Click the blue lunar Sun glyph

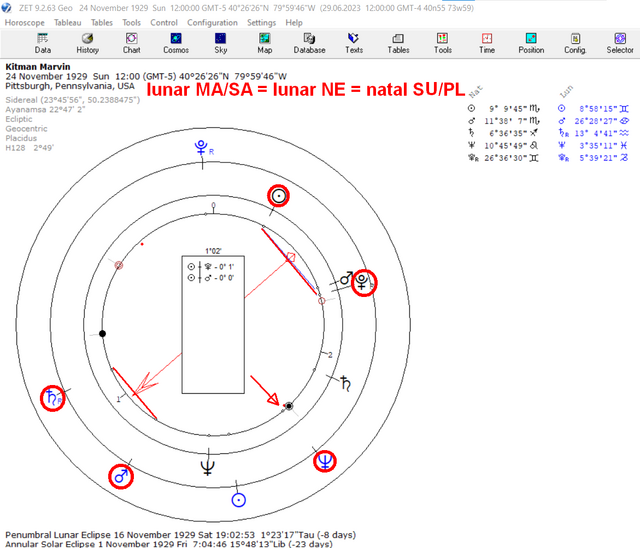tap(238, 500)
